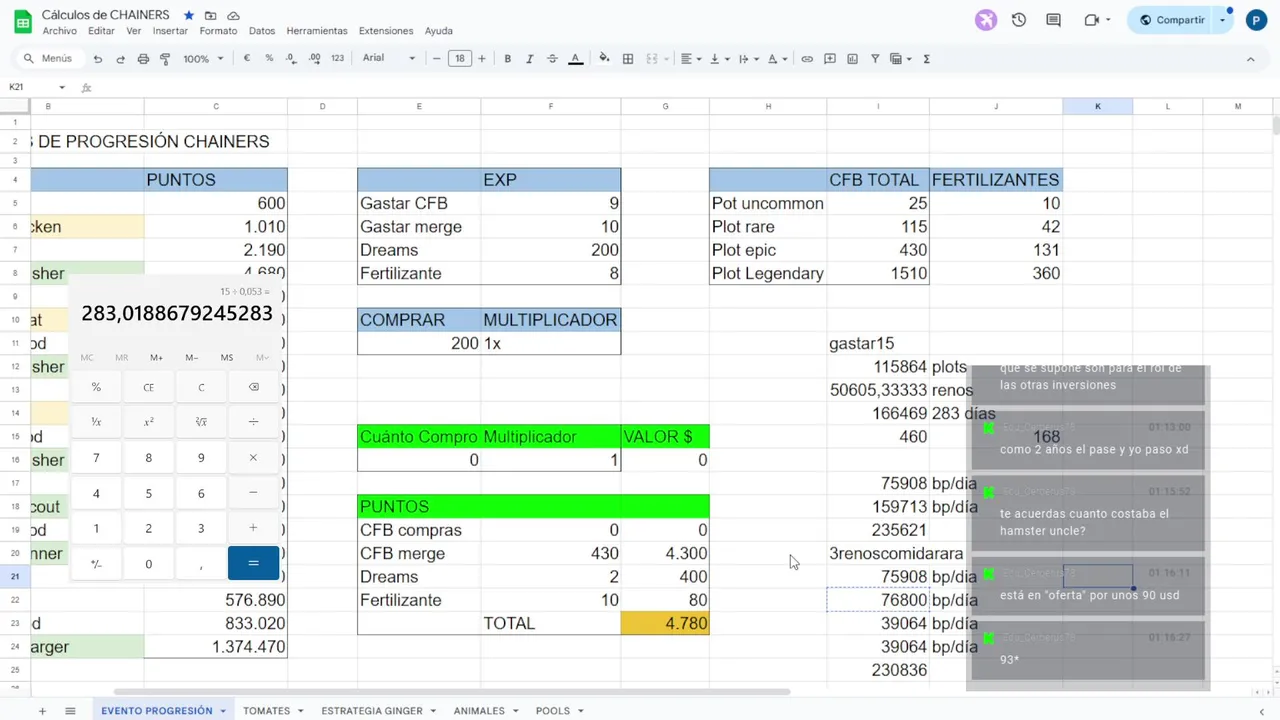Star the Cálculos de CHAINERS document
Image resolution: width=1280 pixels, height=720 pixels.
coord(189,16)
